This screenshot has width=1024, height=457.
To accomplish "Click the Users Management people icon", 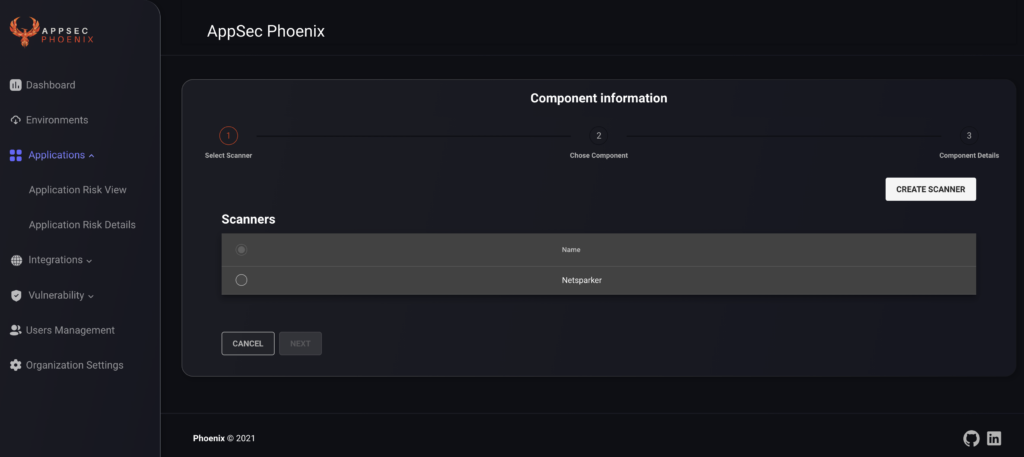I will click(x=16, y=330).
